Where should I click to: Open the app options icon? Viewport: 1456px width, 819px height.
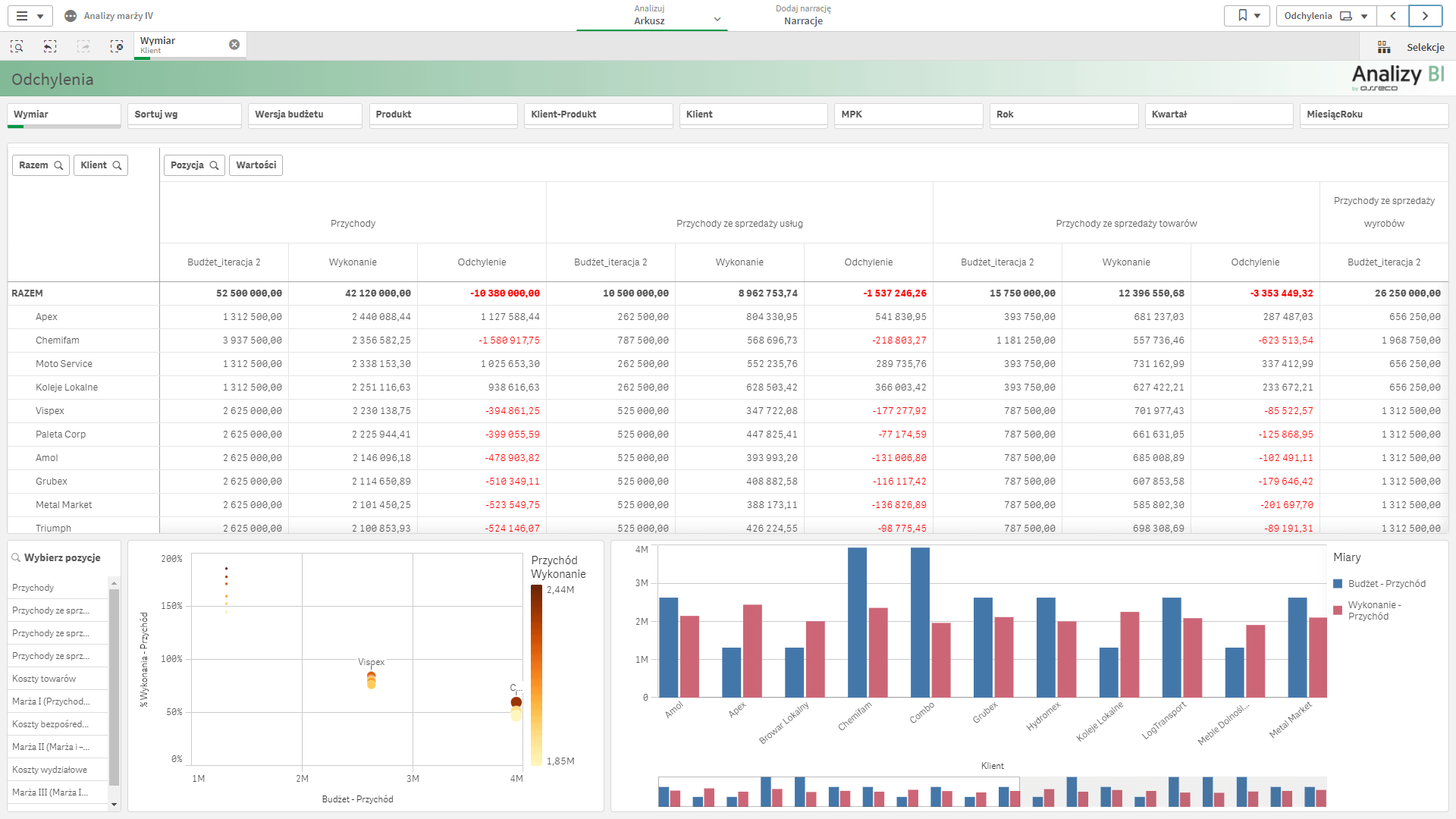pyautogui.click(x=71, y=16)
